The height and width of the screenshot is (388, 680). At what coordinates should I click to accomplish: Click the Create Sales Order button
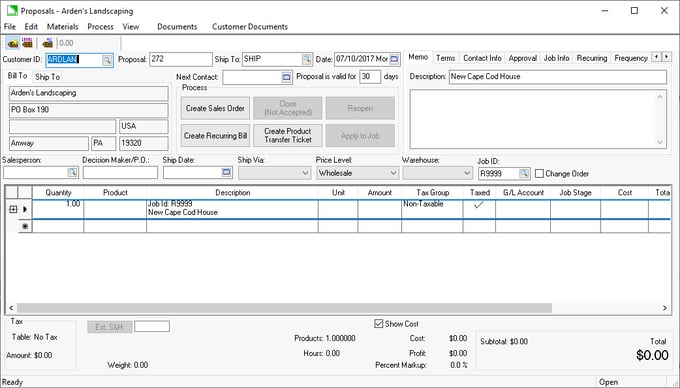click(215, 108)
